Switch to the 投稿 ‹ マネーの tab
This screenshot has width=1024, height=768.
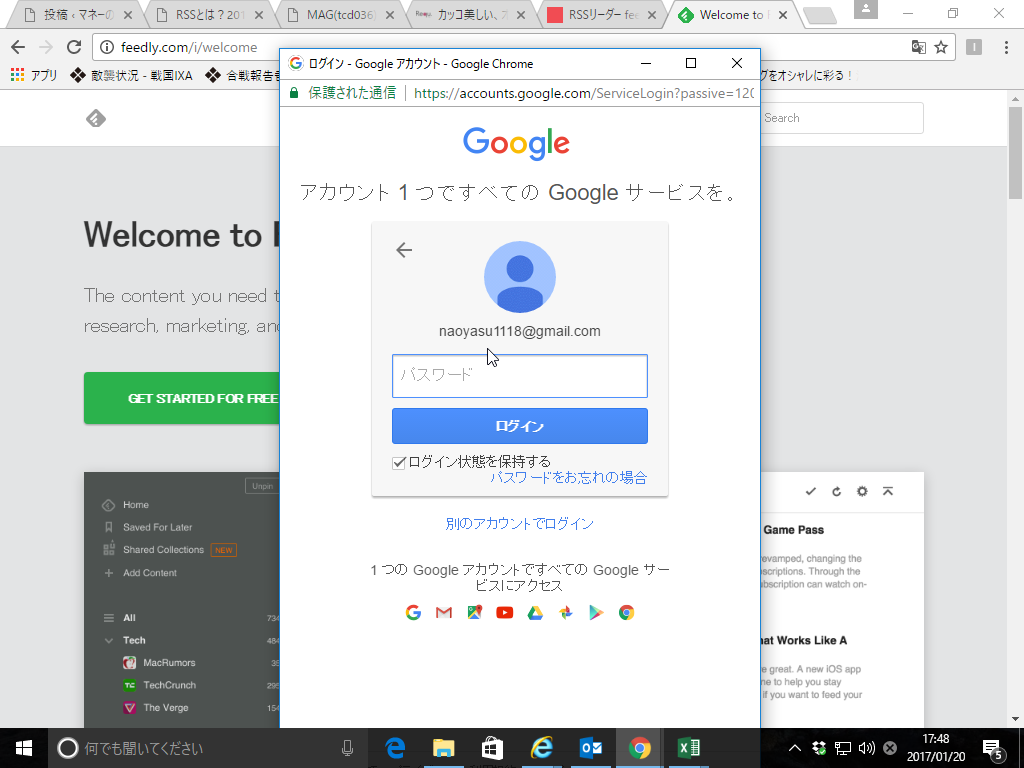(x=79, y=15)
